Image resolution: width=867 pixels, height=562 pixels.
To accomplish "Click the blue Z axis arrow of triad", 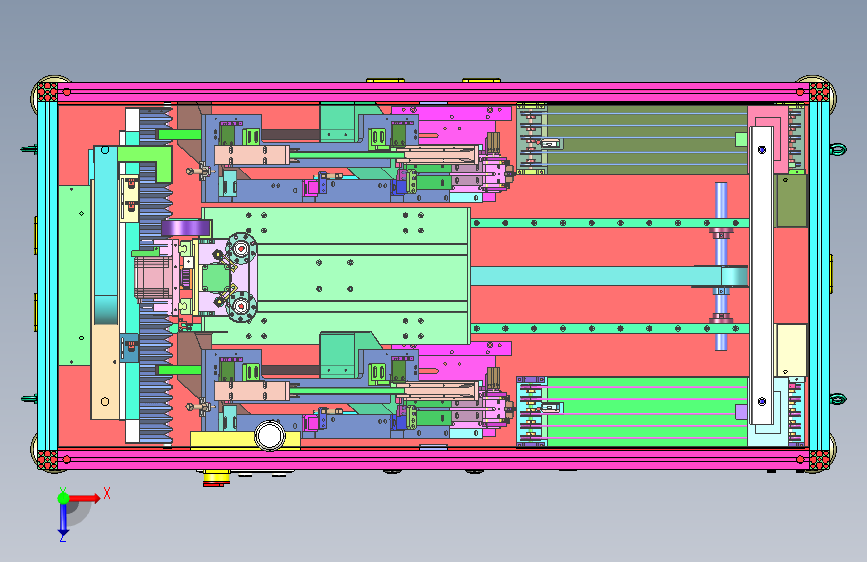I will (63, 521).
